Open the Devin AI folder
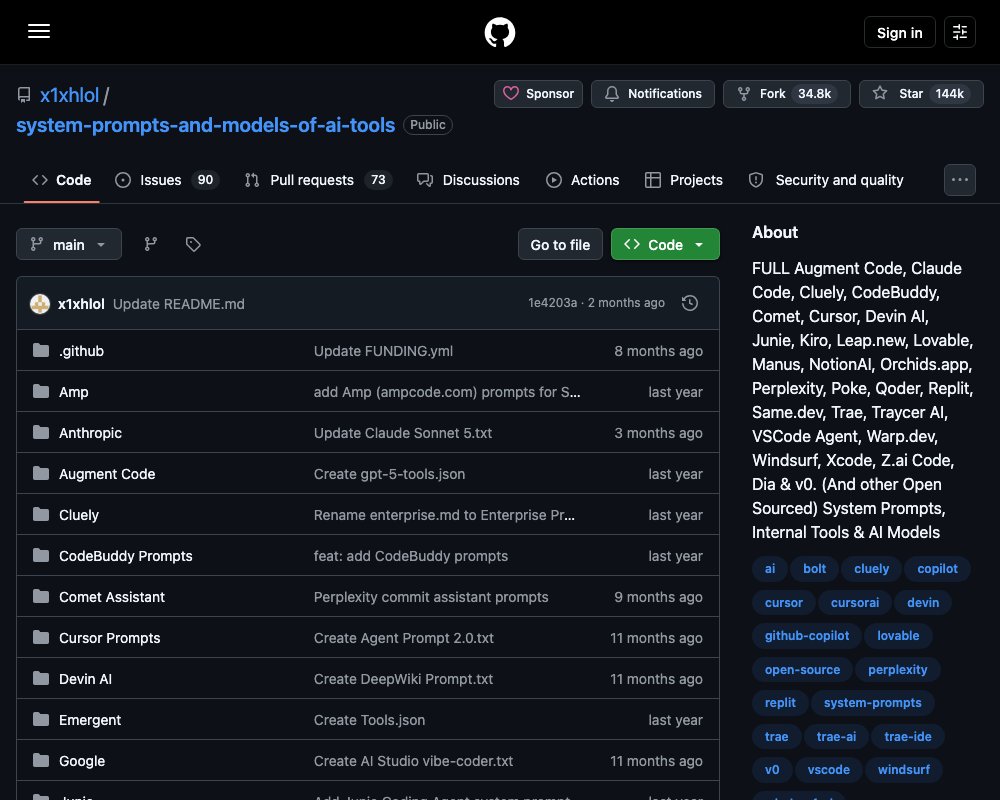The image size is (1000, 800). tap(85, 679)
